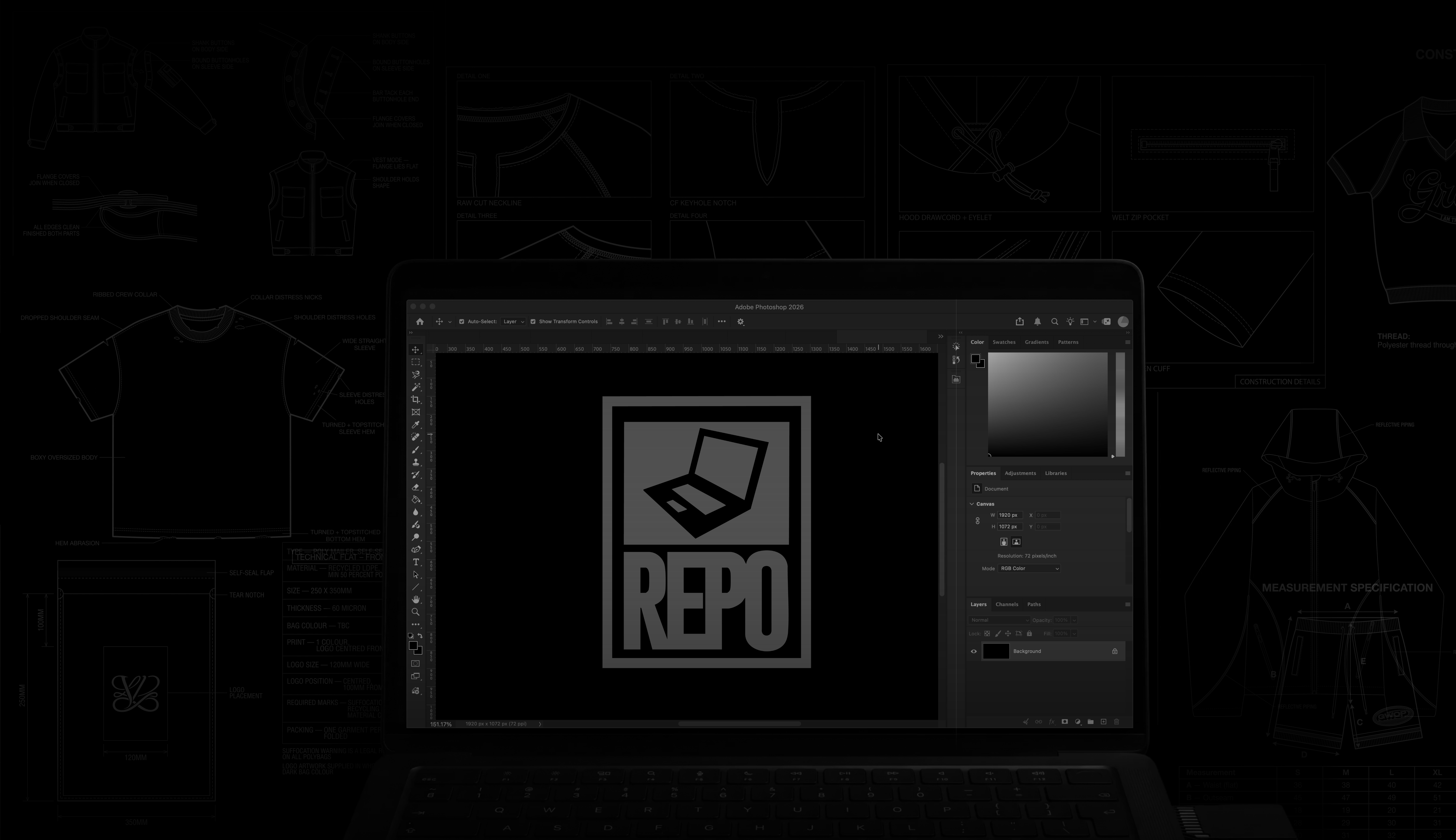The height and width of the screenshot is (840, 1456).
Task: Open the RGB Color mode dropdown
Action: pos(1029,569)
